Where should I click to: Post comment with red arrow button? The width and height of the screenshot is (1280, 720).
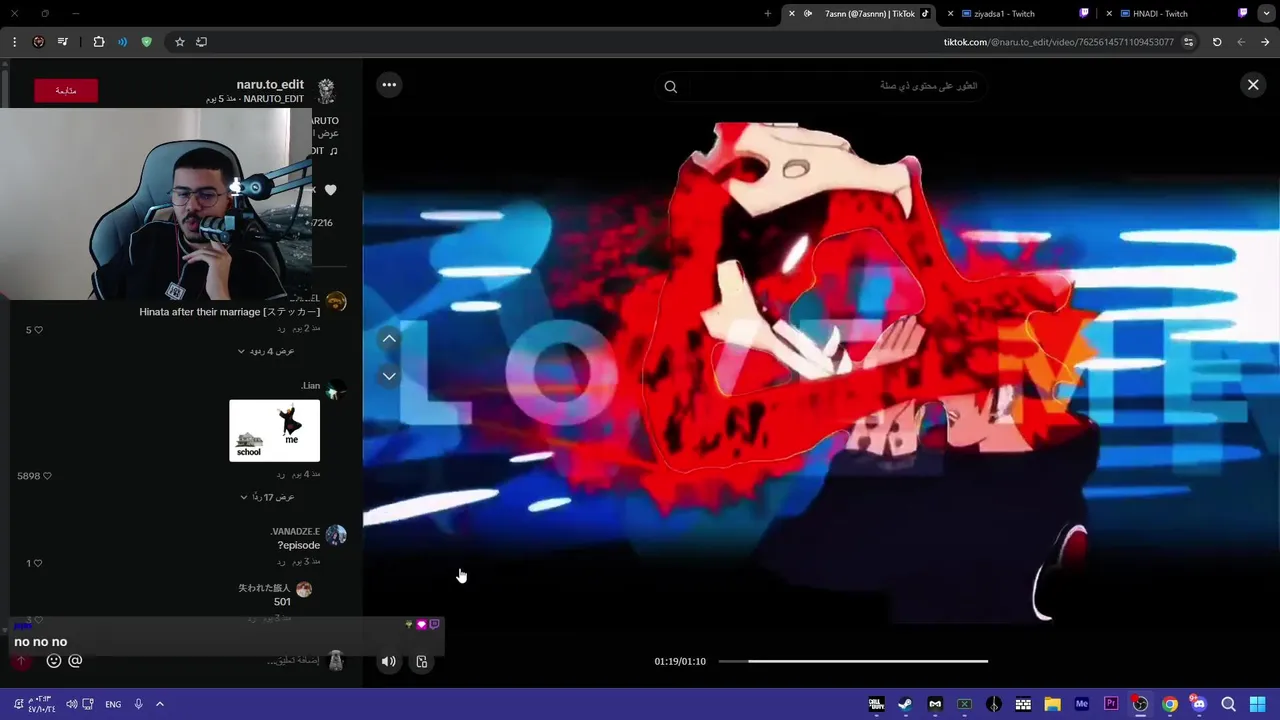pos(20,661)
